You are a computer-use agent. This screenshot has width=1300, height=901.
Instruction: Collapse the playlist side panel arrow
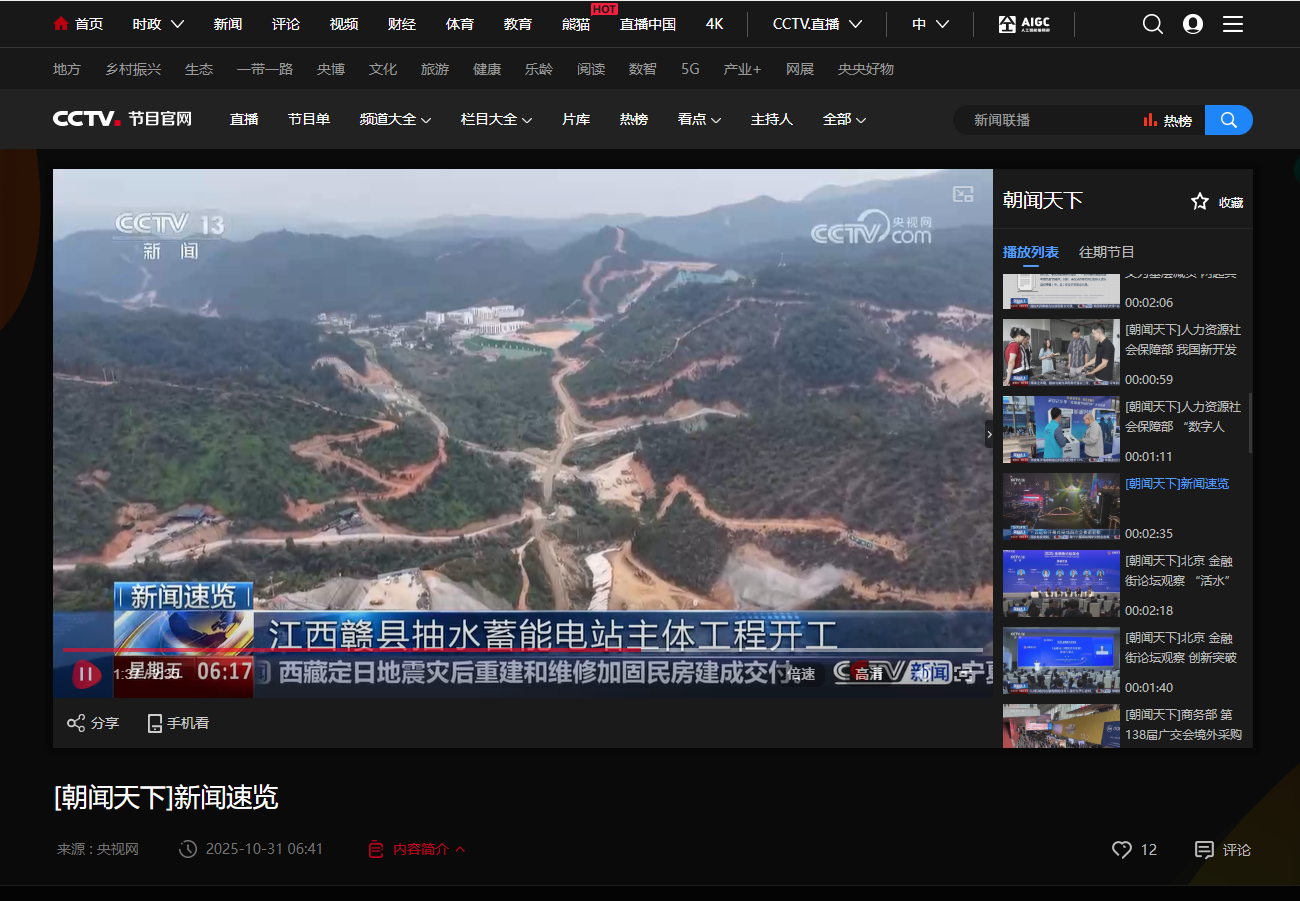989,434
